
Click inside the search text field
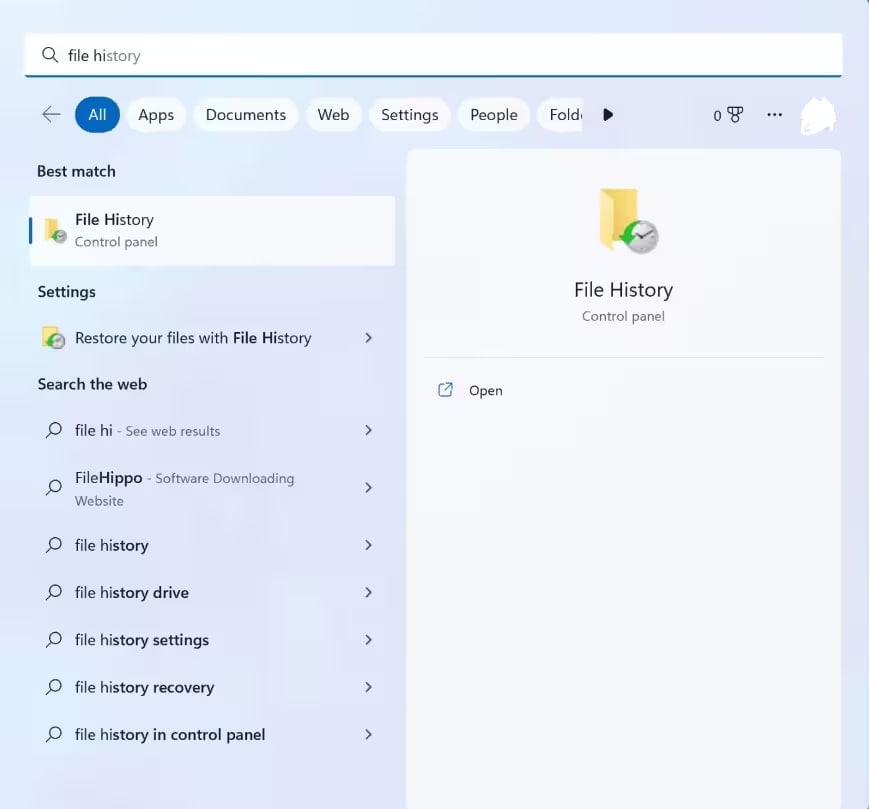[433, 55]
